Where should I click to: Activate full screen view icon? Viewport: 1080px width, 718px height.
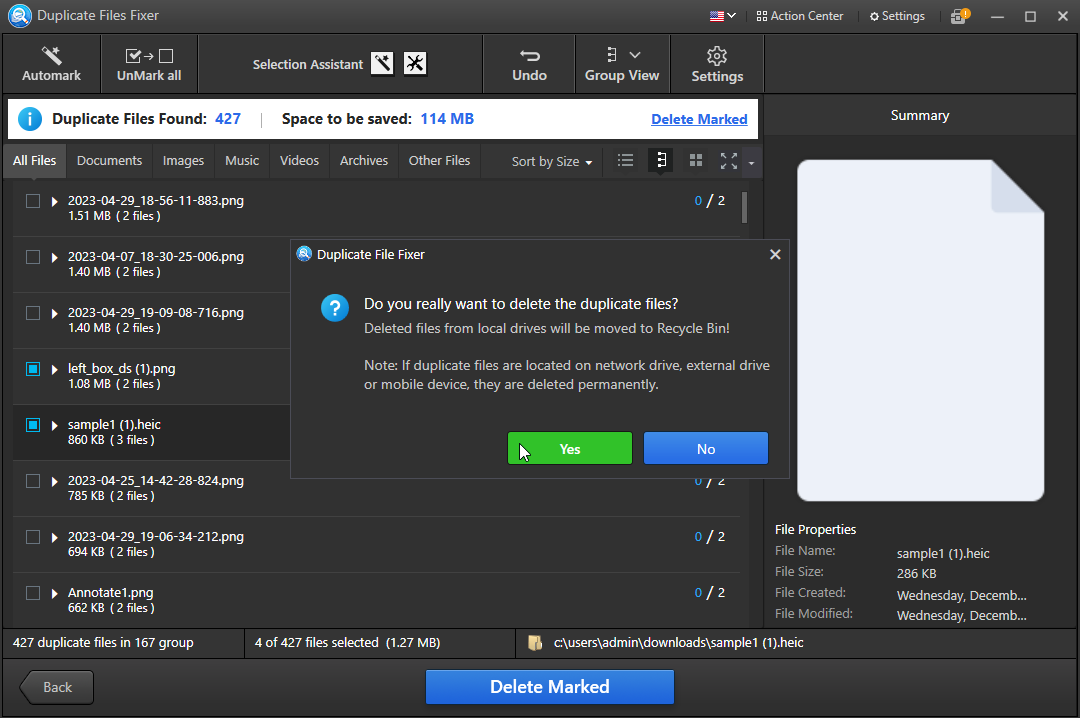(728, 160)
